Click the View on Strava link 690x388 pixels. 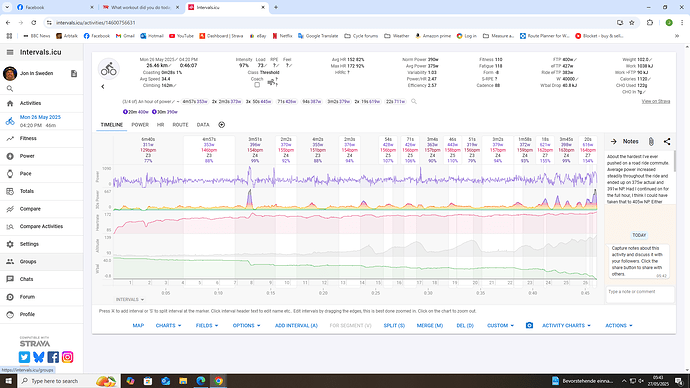[x=656, y=102]
